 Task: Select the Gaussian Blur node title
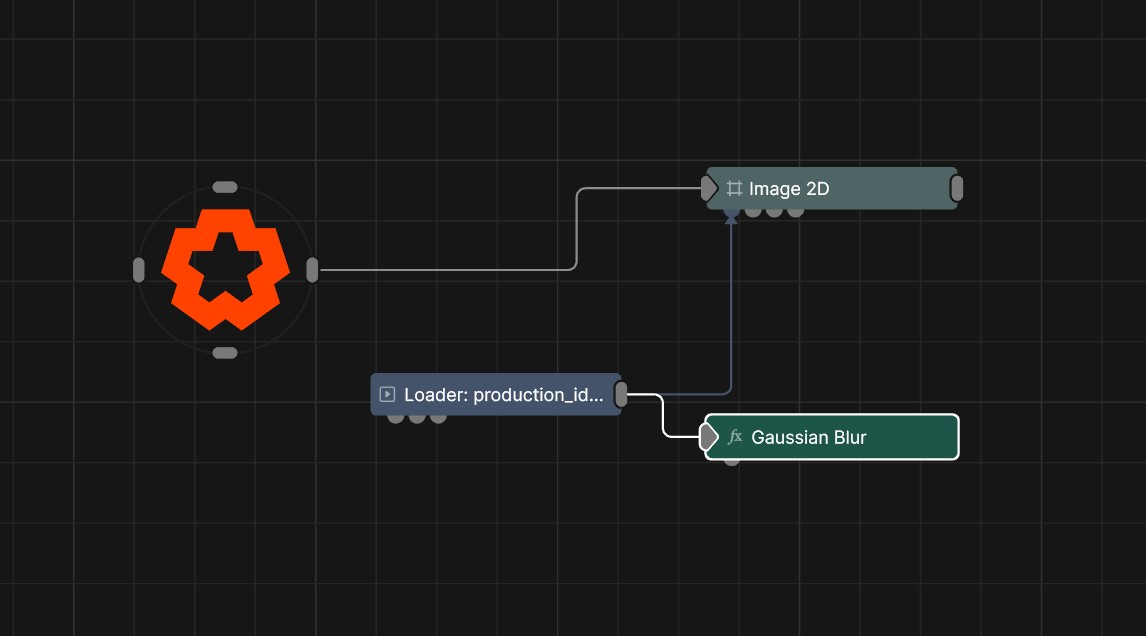tap(808, 437)
